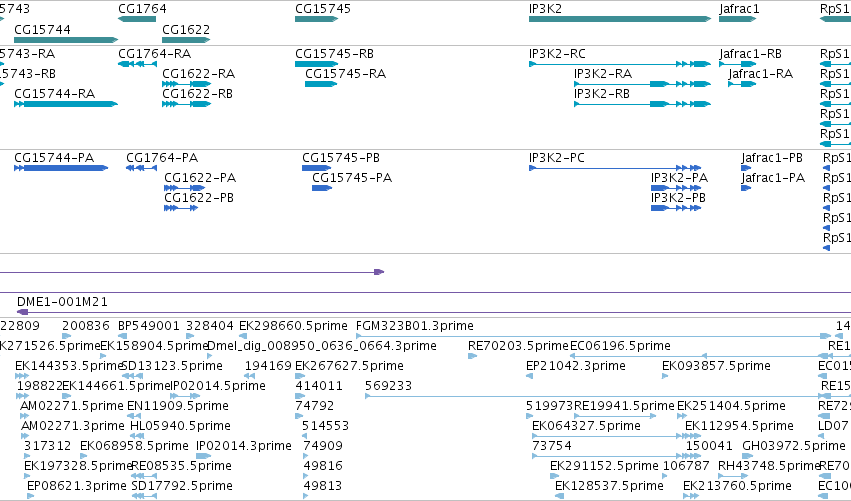
Task: Click the RH43748.5prime EST label
Action: click(769, 466)
